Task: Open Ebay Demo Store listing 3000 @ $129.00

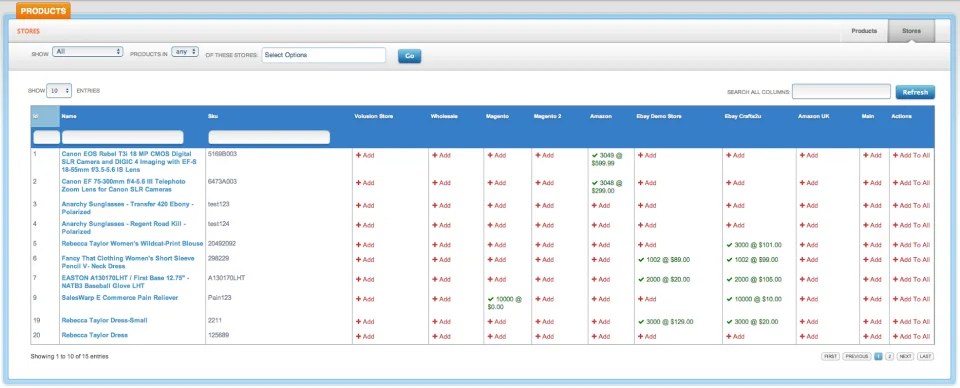Action: pyautogui.click(x=666, y=322)
